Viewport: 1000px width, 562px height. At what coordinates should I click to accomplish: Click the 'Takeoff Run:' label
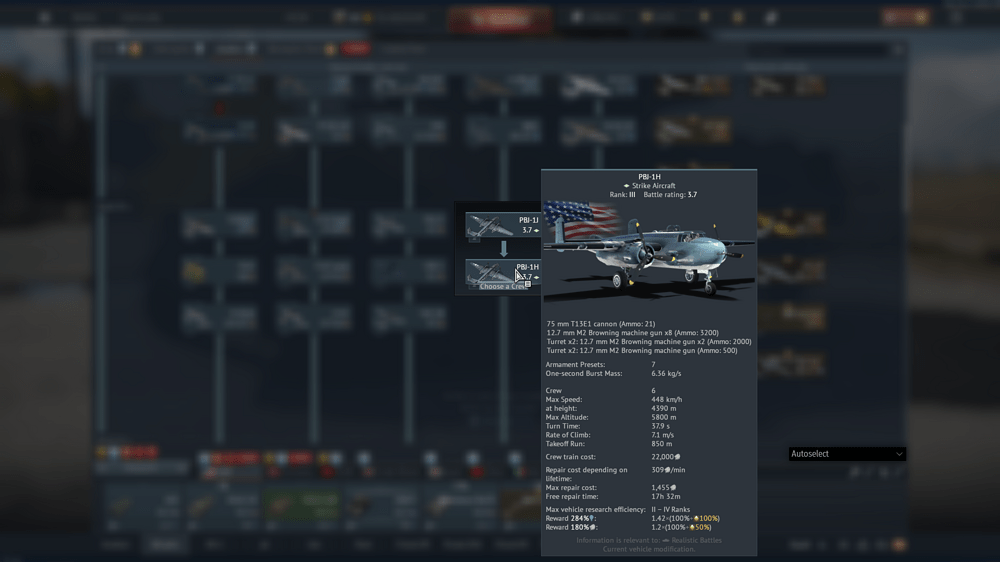tap(565, 444)
